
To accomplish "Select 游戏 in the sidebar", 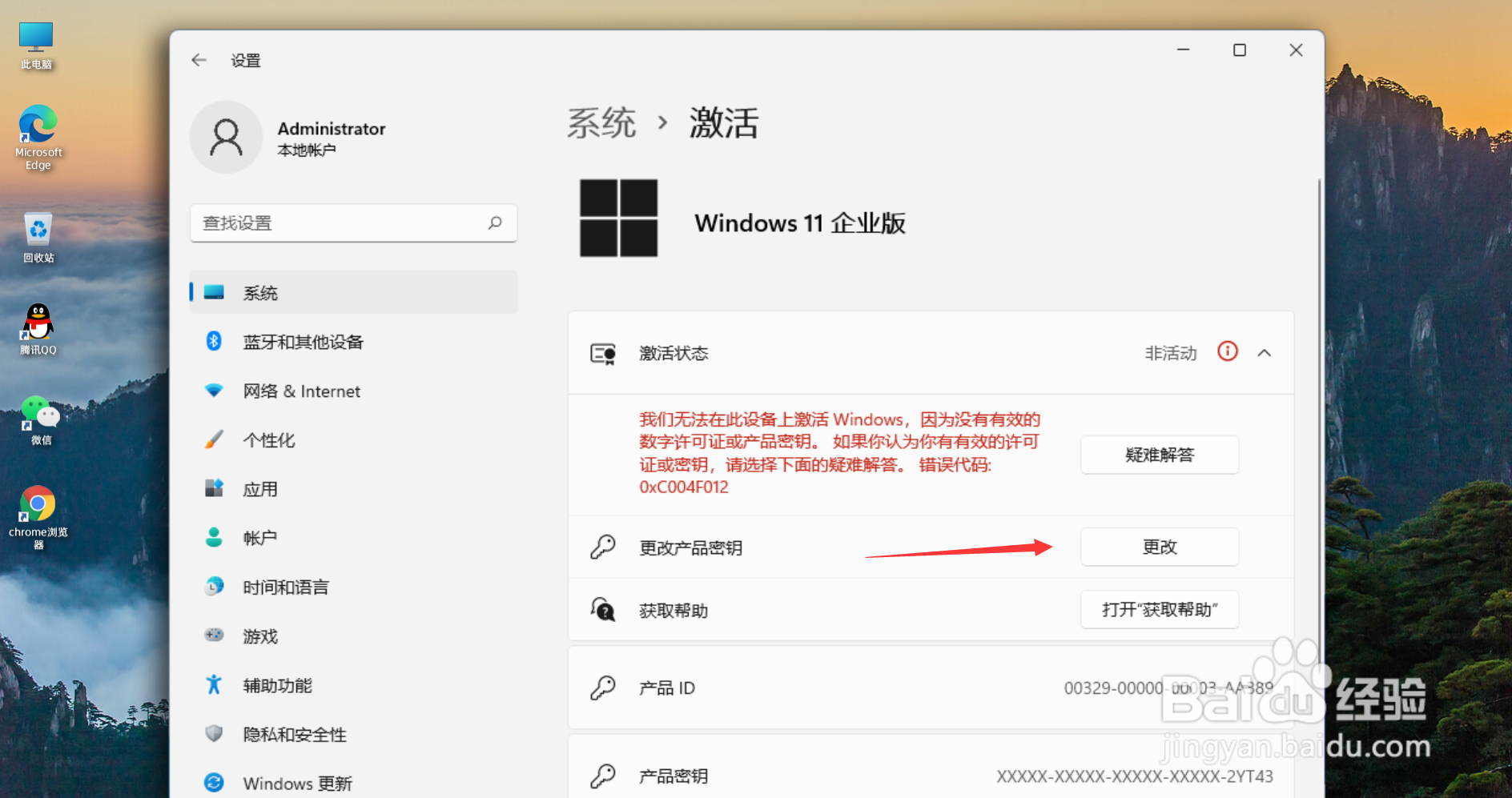I will click(x=354, y=636).
